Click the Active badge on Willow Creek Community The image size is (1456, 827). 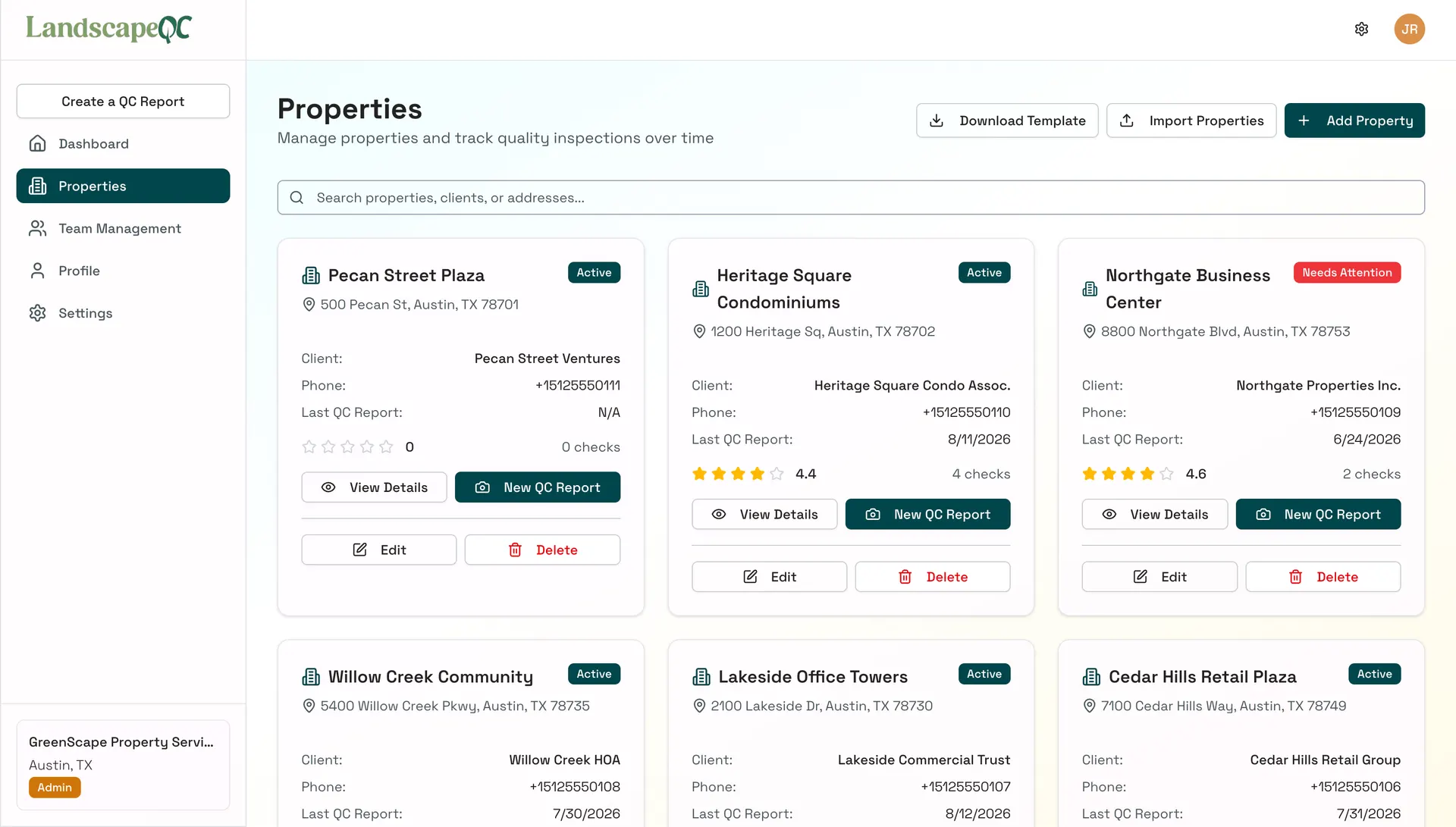click(x=594, y=675)
